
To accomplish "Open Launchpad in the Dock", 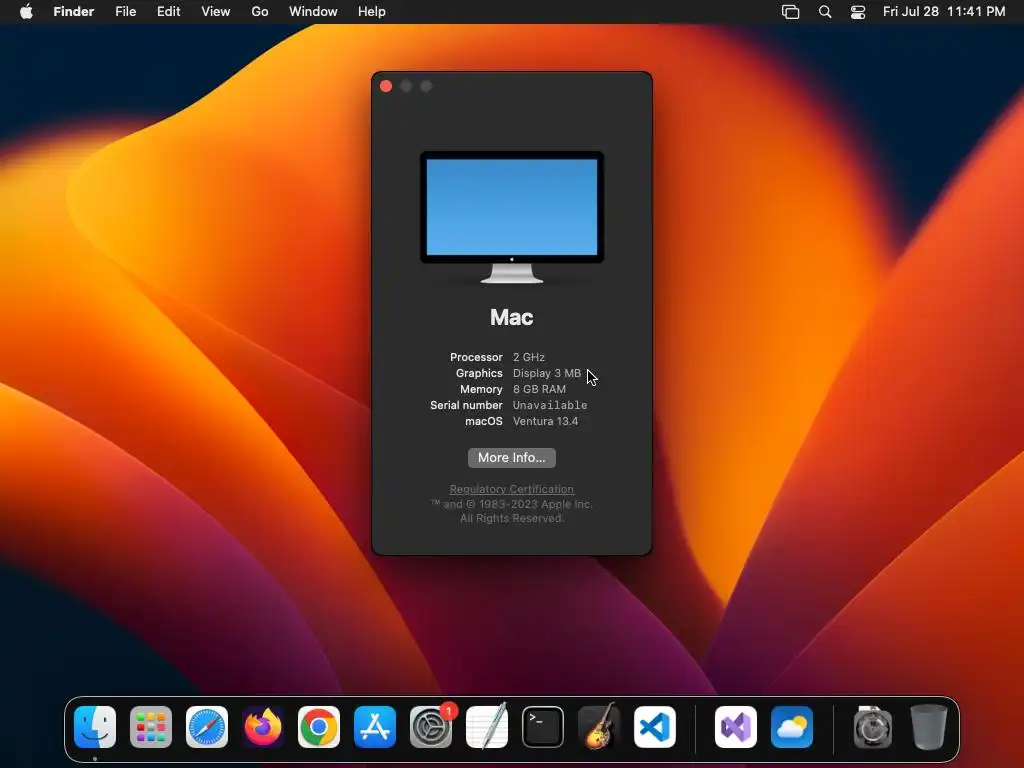I will point(151,727).
